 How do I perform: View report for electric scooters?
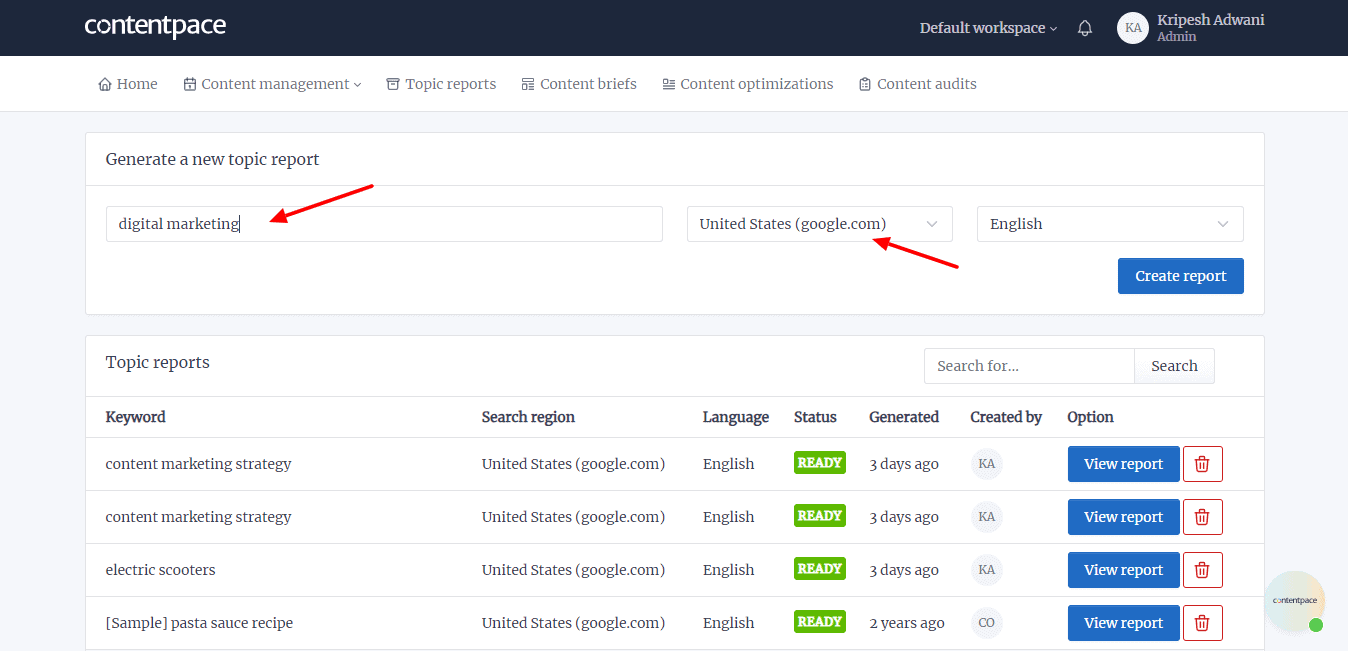(x=1123, y=570)
